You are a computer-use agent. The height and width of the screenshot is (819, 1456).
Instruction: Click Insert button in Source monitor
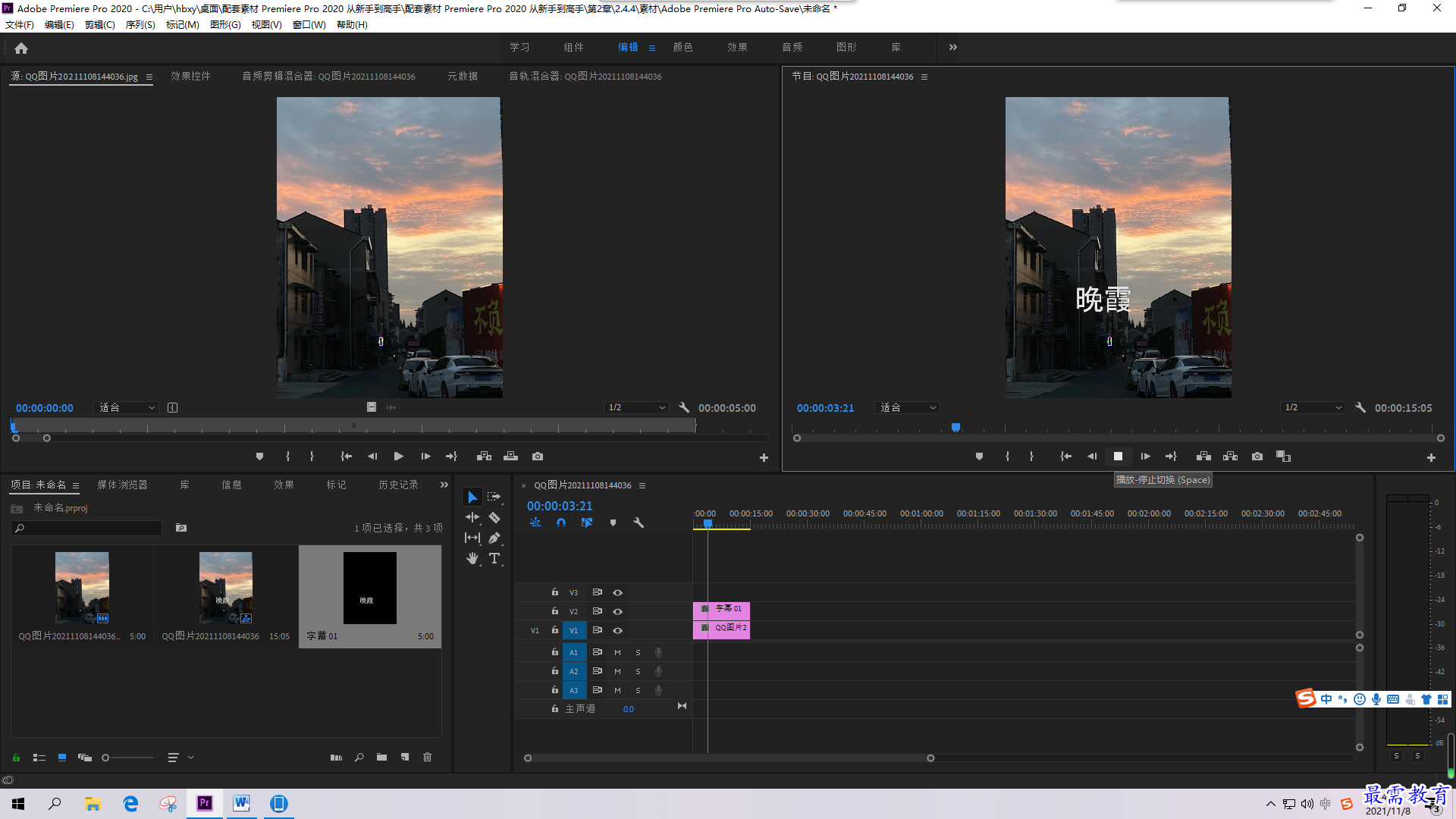pos(484,457)
